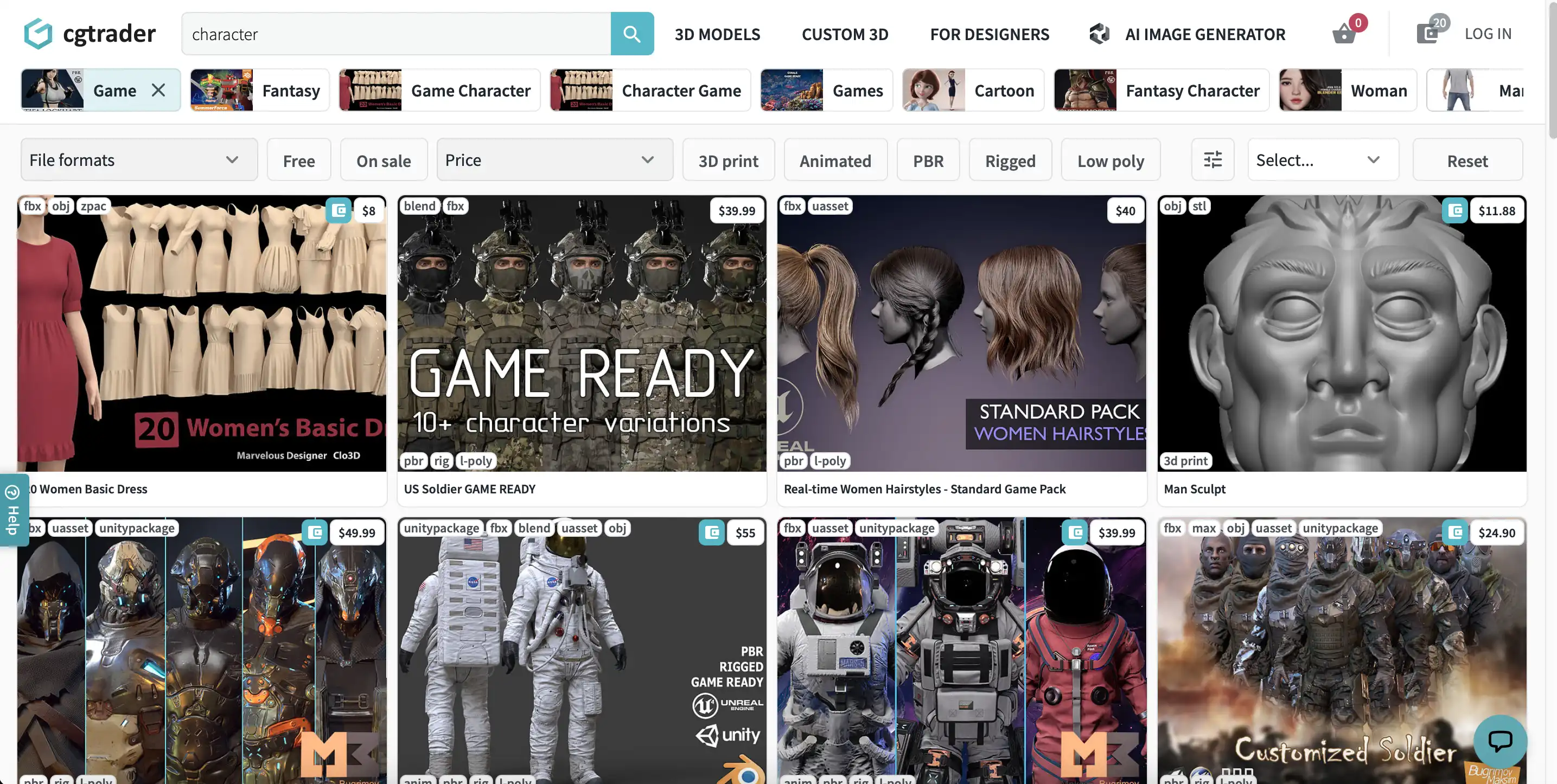Image resolution: width=1557 pixels, height=784 pixels.
Task: Expand the Price dropdown
Action: click(554, 159)
